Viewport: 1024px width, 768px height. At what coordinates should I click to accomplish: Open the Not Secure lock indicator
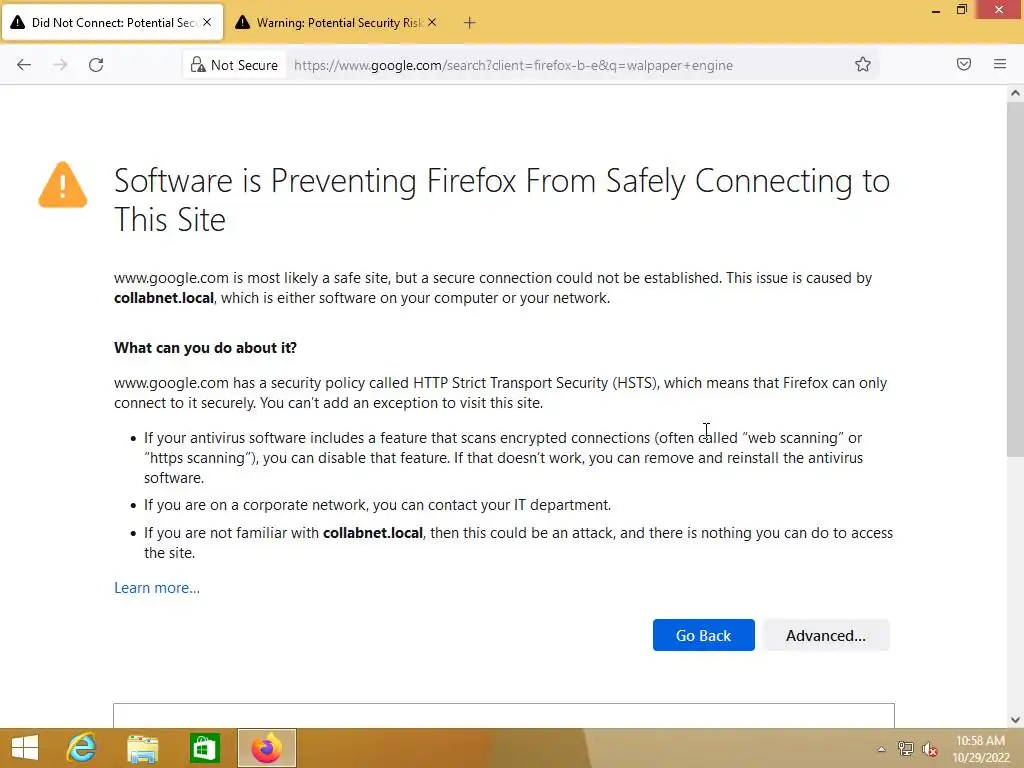[234, 65]
